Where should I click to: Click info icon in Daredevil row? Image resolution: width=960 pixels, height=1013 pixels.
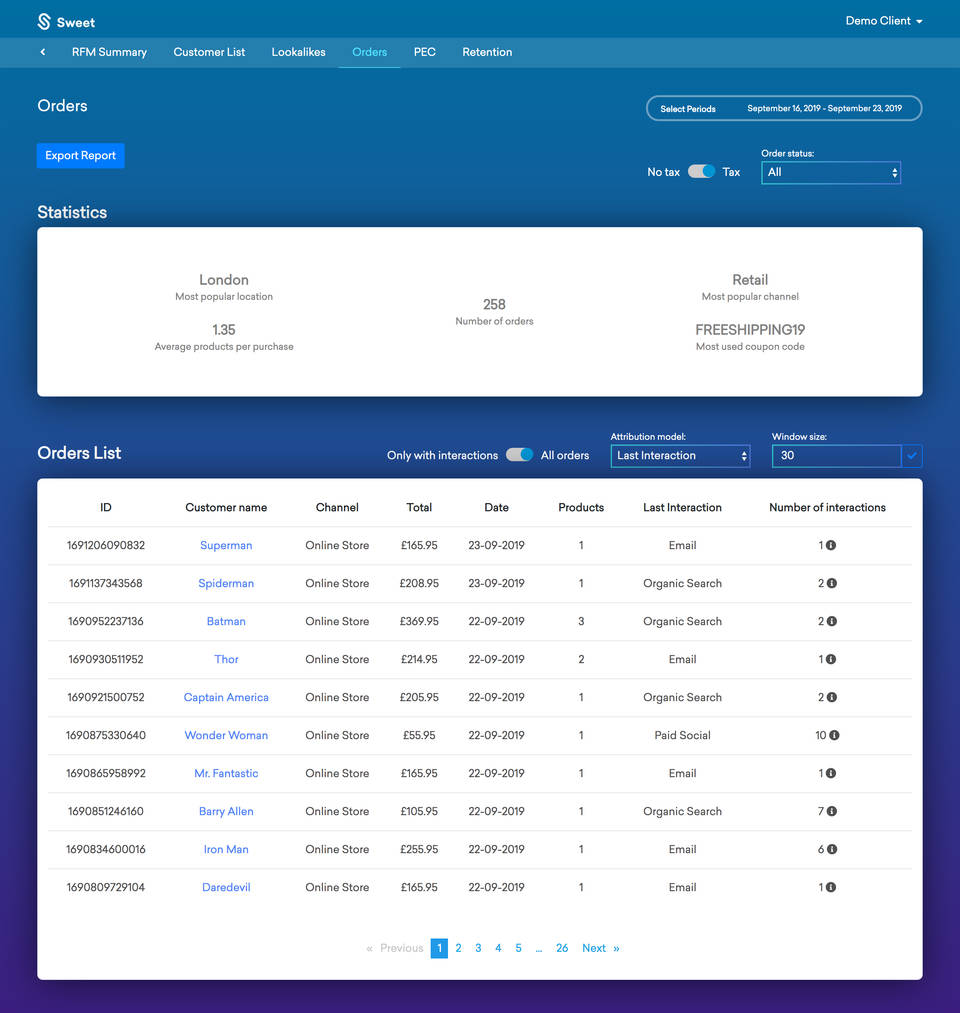(x=831, y=888)
